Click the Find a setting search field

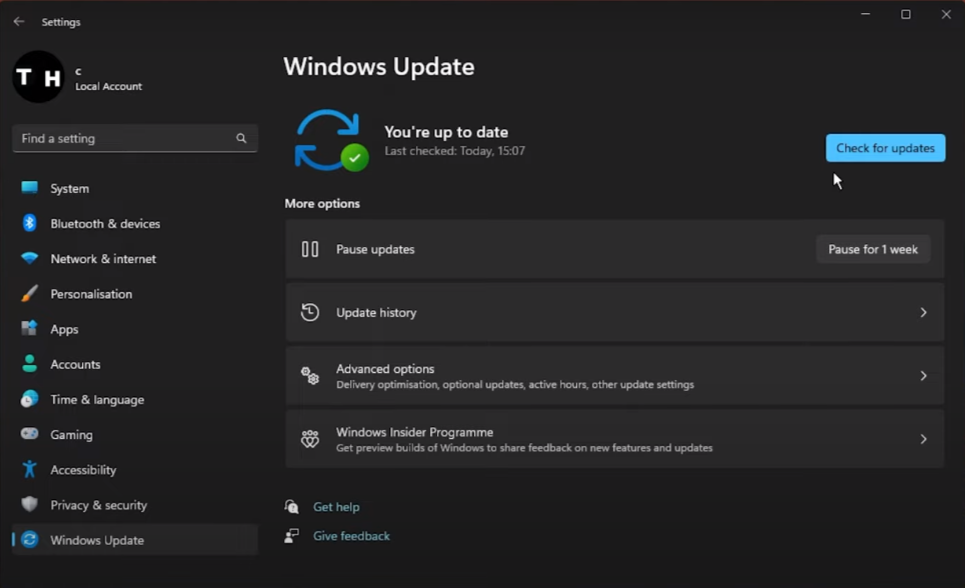tap(135, 139)
